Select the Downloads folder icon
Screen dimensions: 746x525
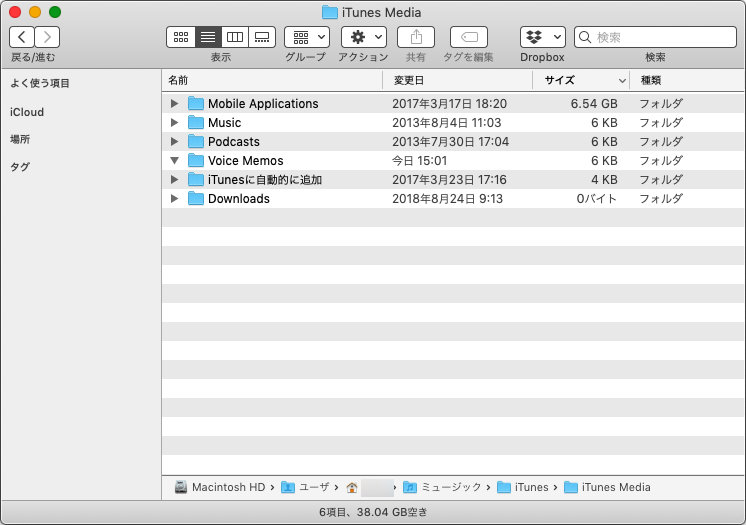click(196, 198)
